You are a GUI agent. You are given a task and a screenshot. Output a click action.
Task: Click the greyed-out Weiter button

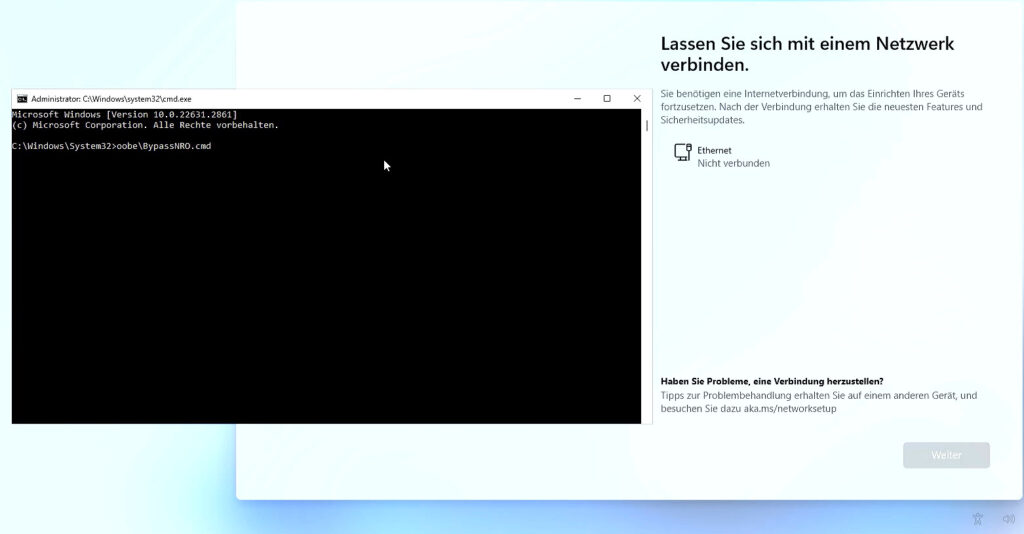946,455
